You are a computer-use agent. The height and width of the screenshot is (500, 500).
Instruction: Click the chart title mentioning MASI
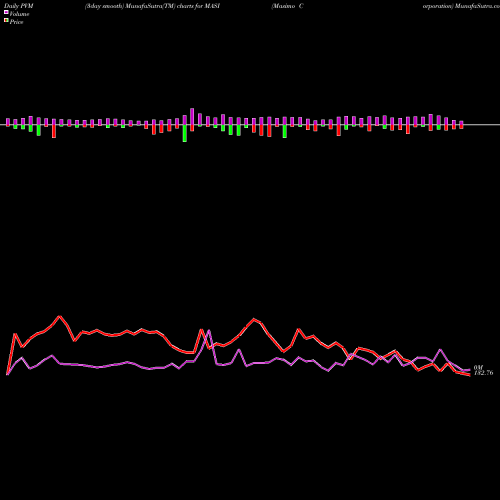(x=152, y=6)
